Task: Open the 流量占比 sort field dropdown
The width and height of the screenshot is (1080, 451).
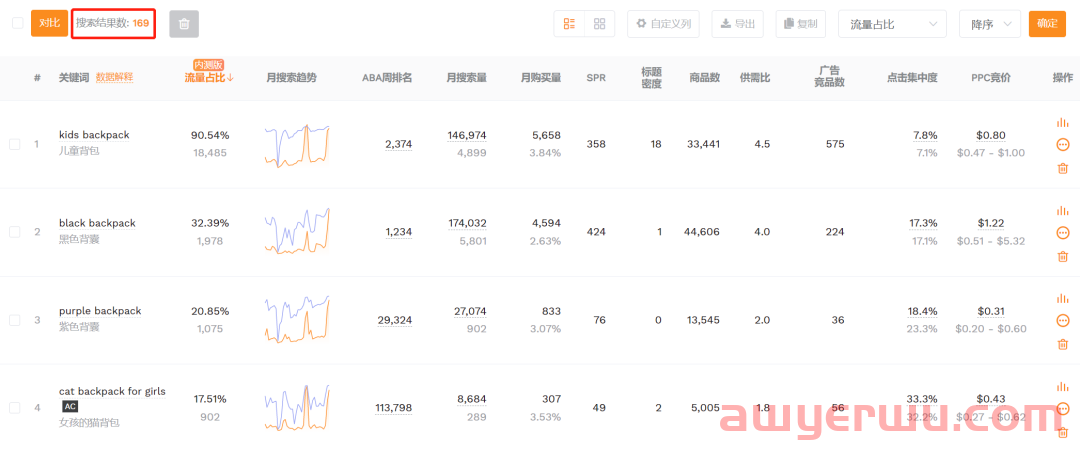Action: [891, 24]
